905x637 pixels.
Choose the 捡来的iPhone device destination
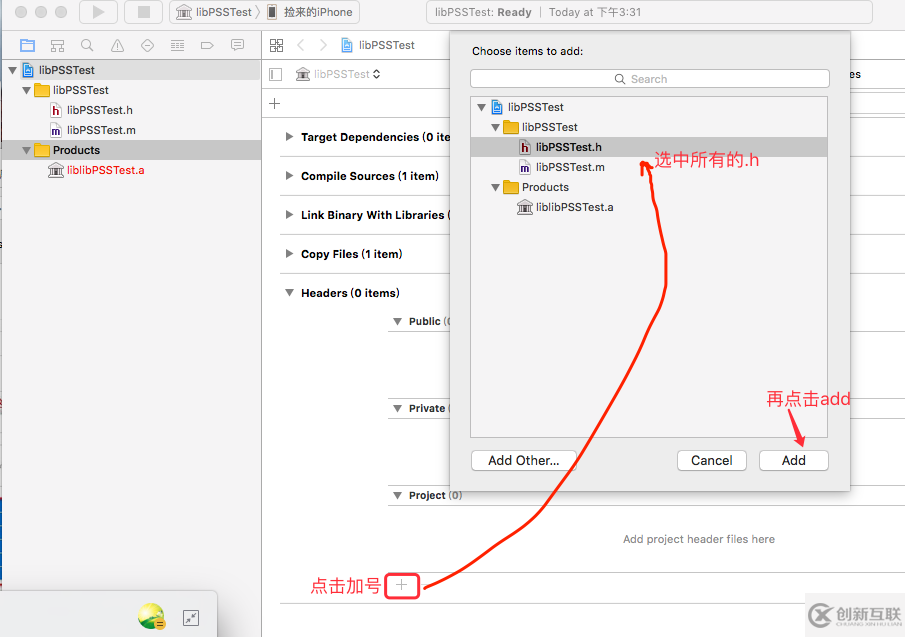pos(310,12)
